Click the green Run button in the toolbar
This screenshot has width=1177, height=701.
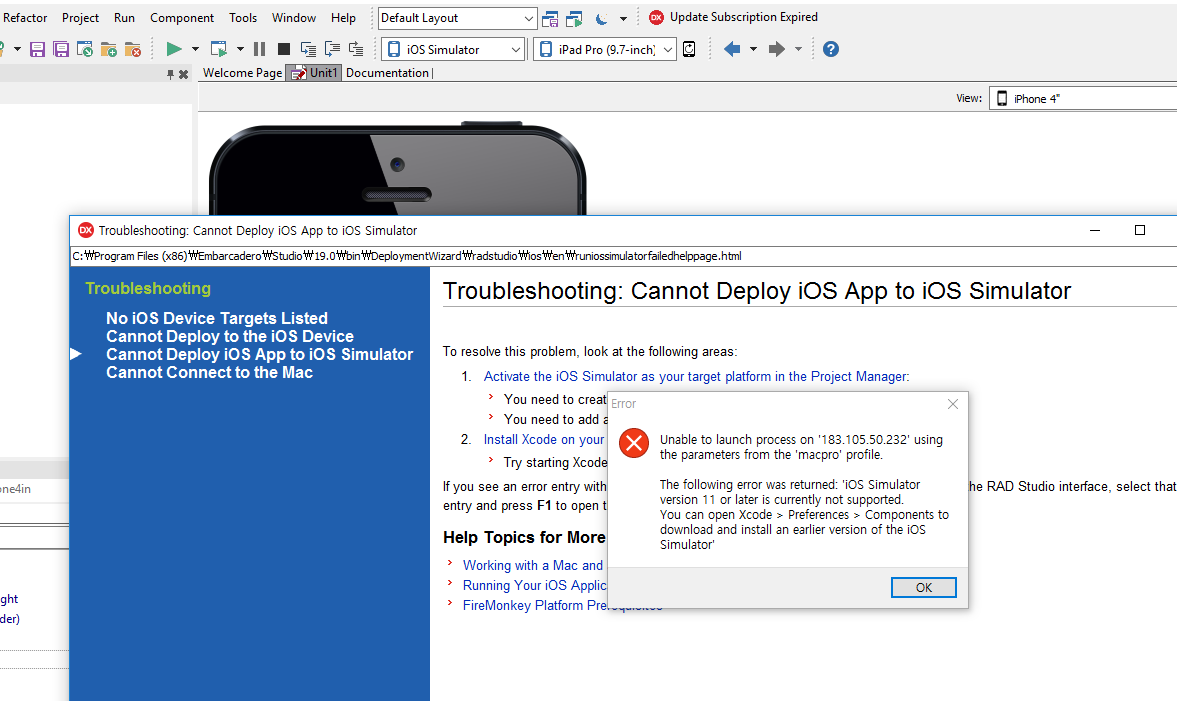point(174,49)
